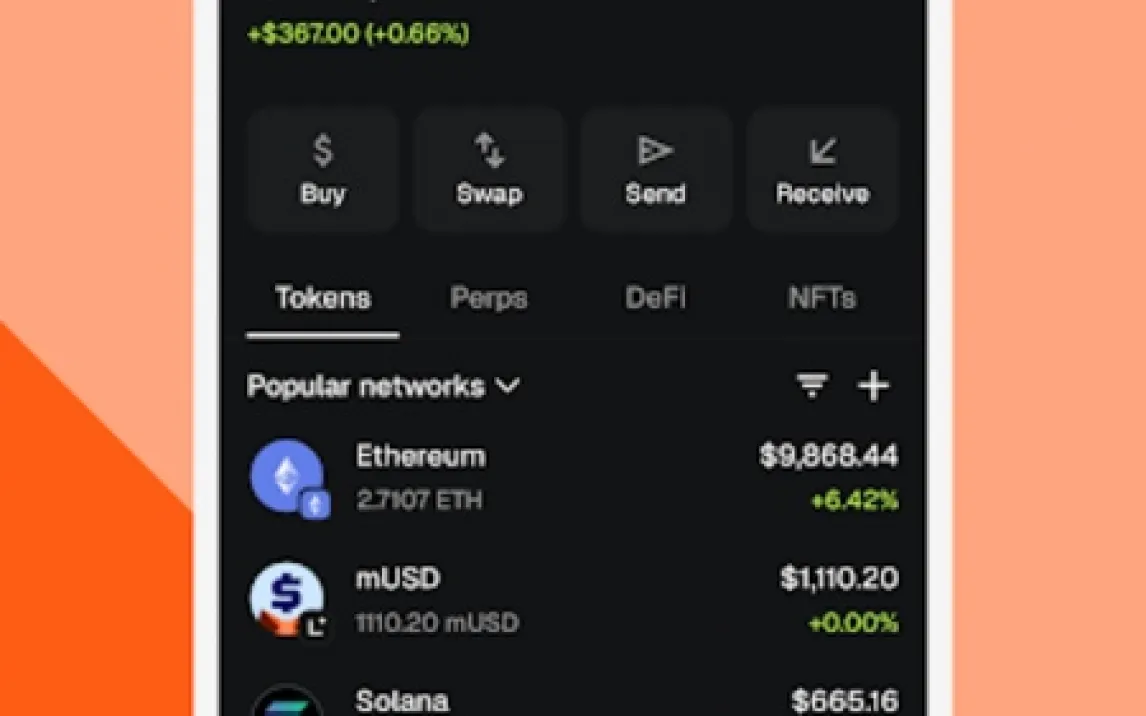Open the token filter icon

pyautogui.click(x=812, y=385)
